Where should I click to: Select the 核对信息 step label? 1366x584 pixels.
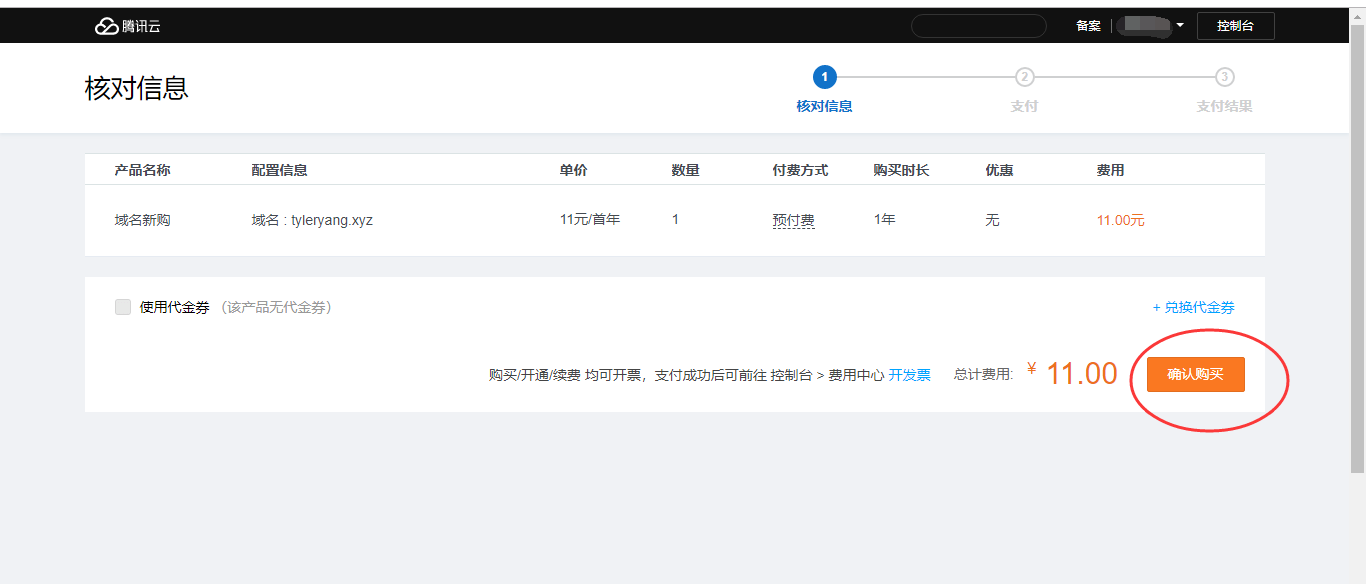click(x=822, y=105)
